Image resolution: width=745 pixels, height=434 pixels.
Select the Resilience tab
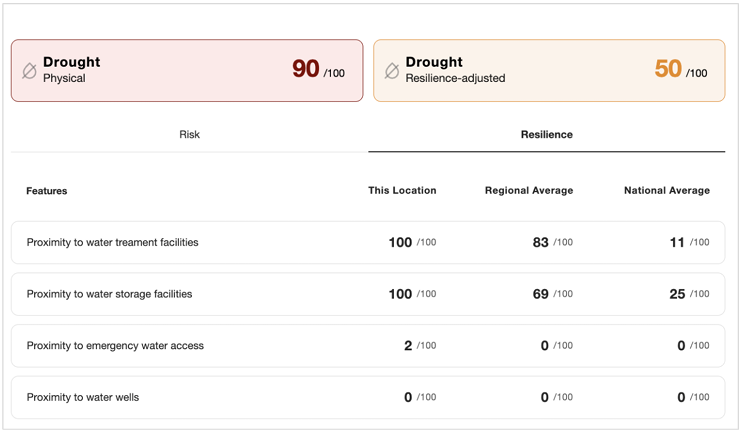tap(546, 135)
